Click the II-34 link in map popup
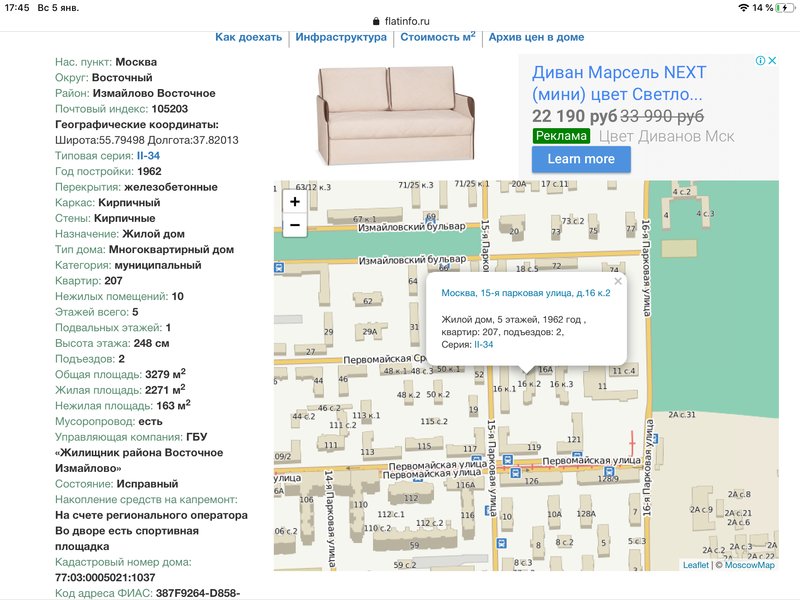 pos(483,344)
